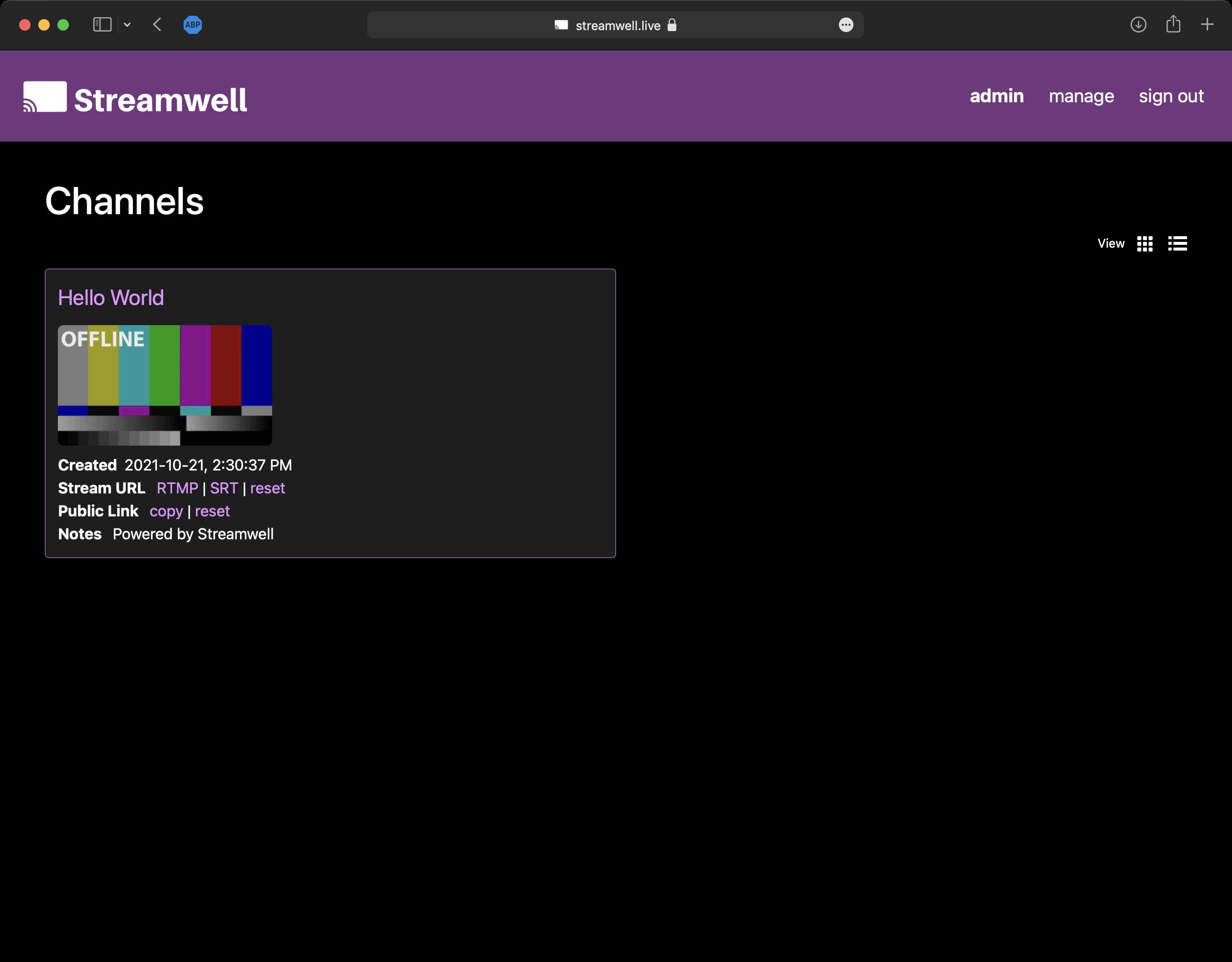Image resolution: width=1232 pixels, height=962 pixels.
Task: Open Safari downloads icon
Action: point(1138,25)
